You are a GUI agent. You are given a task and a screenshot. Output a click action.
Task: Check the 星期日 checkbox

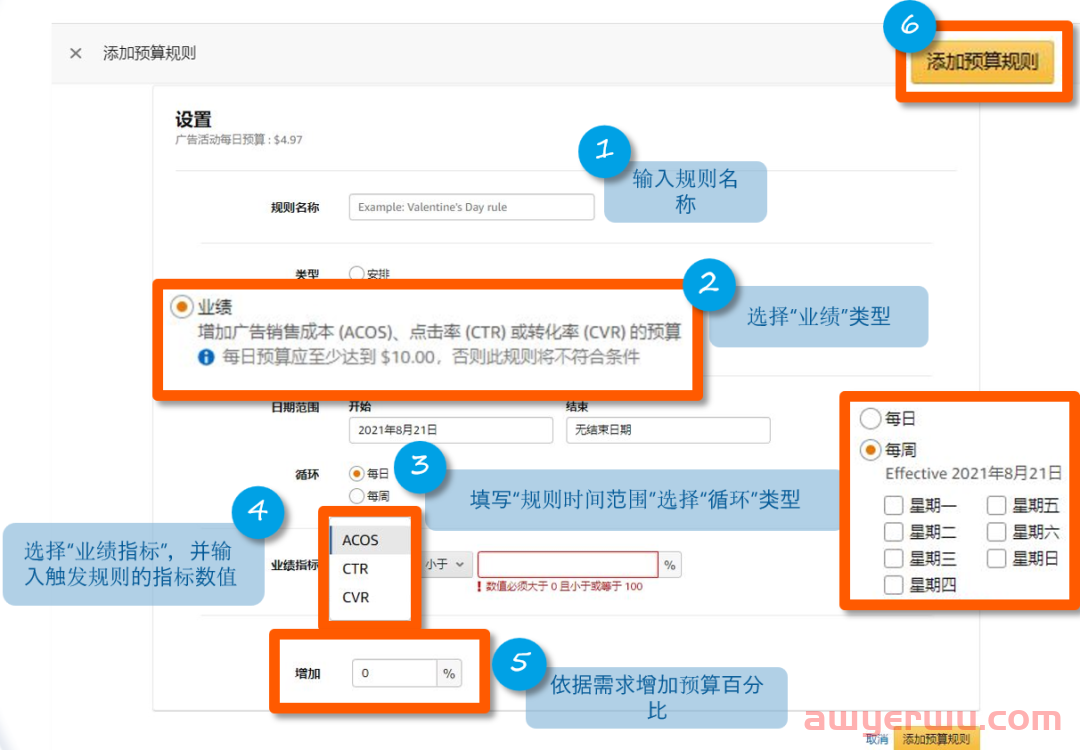(x=996, y=558)
